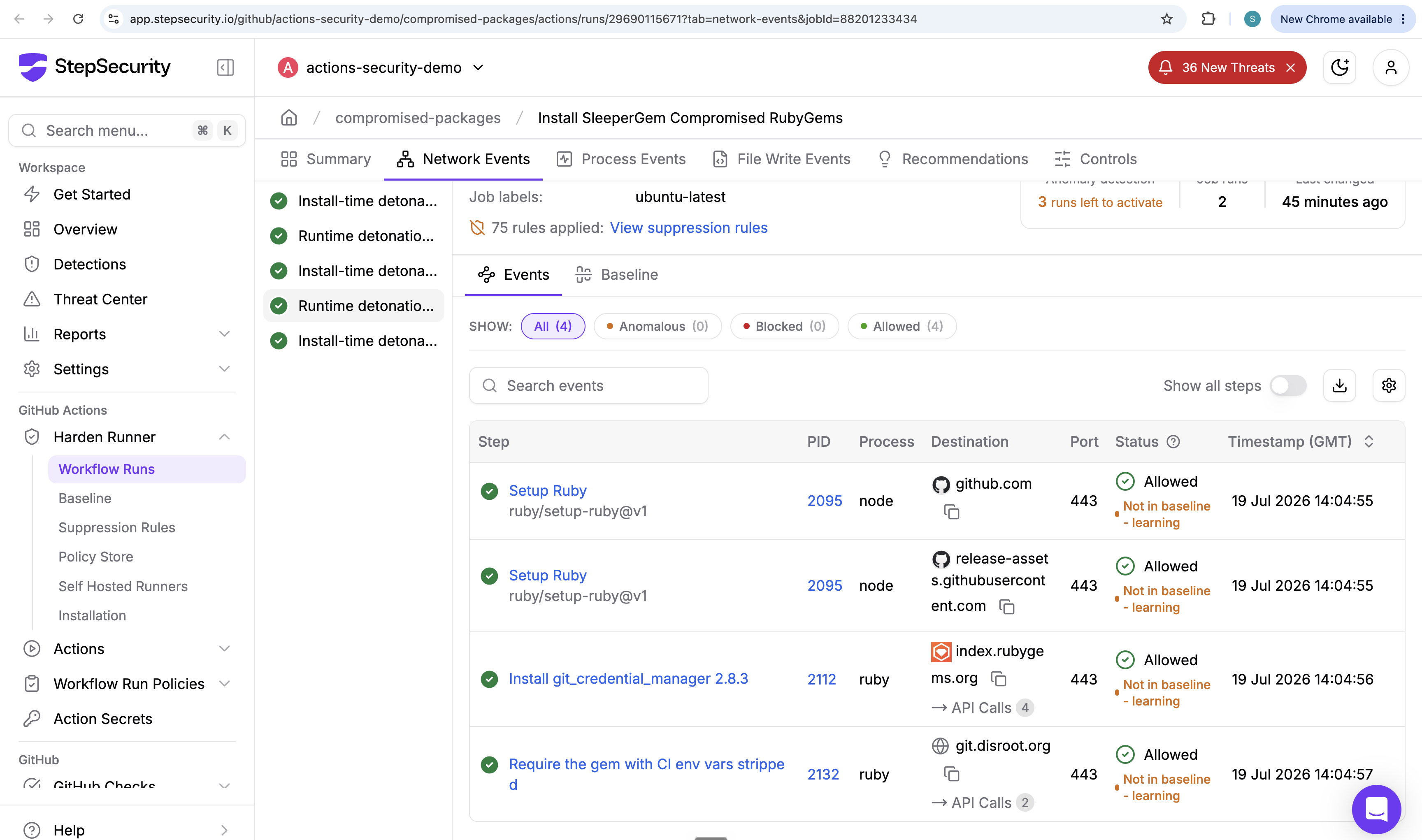Expand Help menu arrow

(x=224, y=830)
